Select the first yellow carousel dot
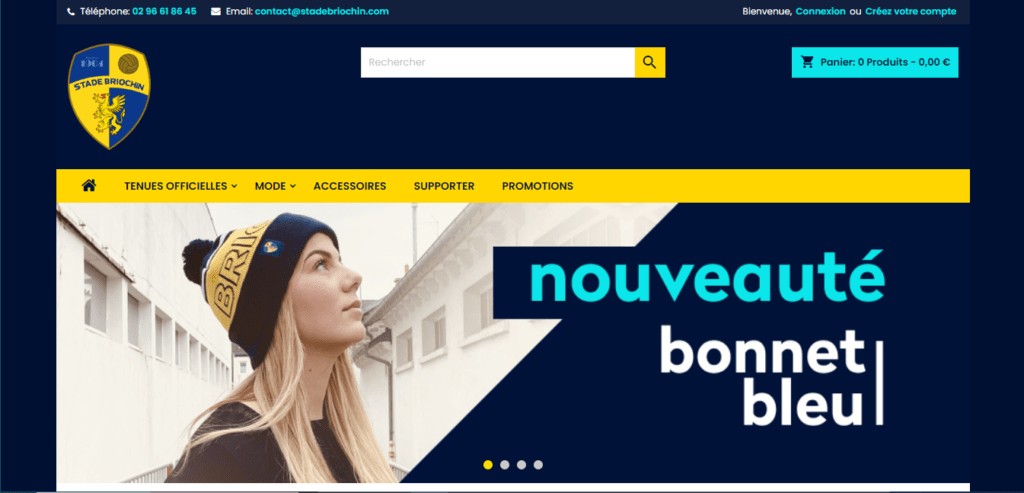This screenshot has height=493, width=1024. tap(488, 465)
